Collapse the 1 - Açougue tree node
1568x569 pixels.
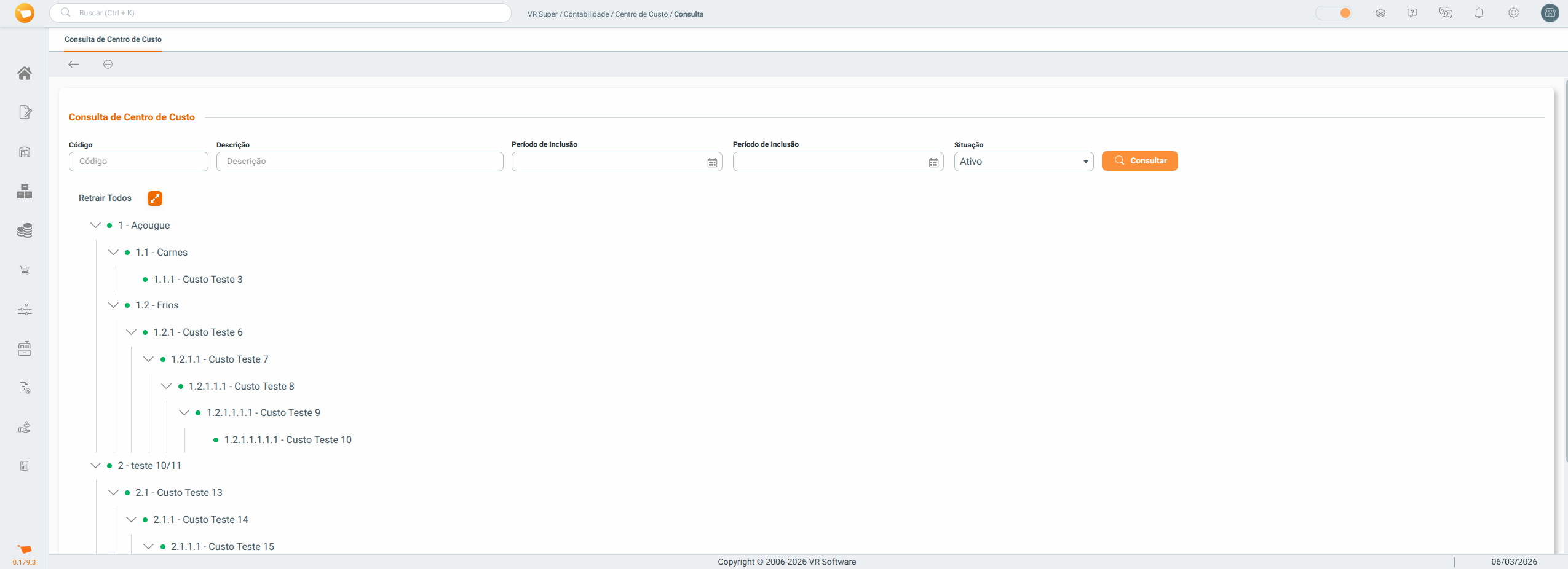pyautogui.click(x=95, y=226)
